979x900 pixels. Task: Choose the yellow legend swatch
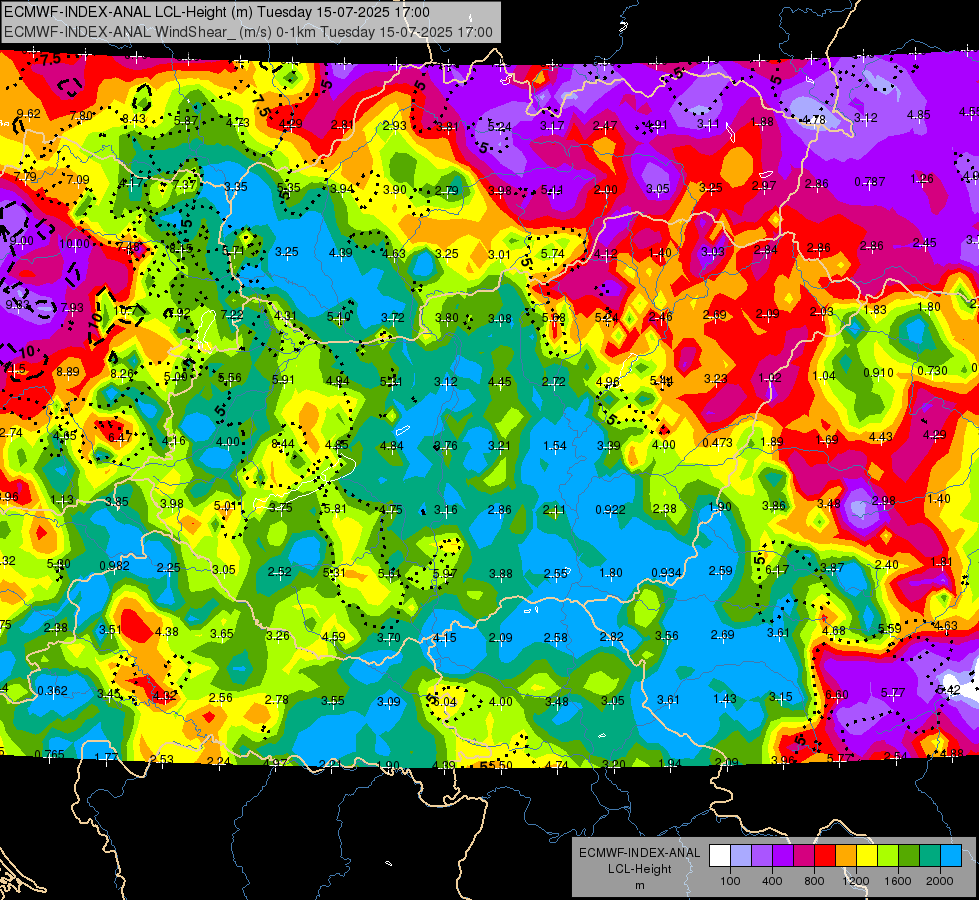click(x=867, y=856)
